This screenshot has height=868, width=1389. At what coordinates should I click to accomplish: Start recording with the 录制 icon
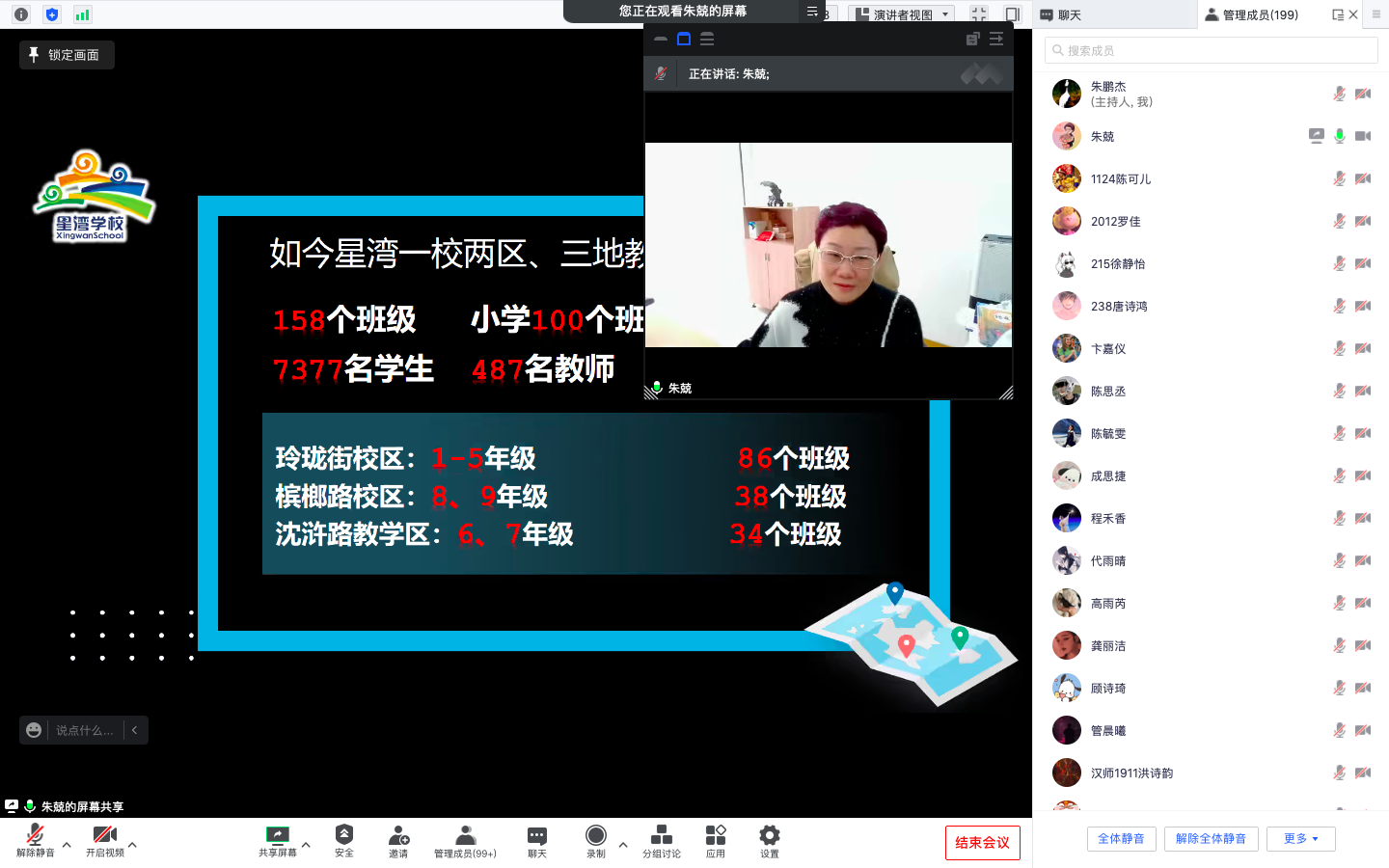tap(596, 836)
